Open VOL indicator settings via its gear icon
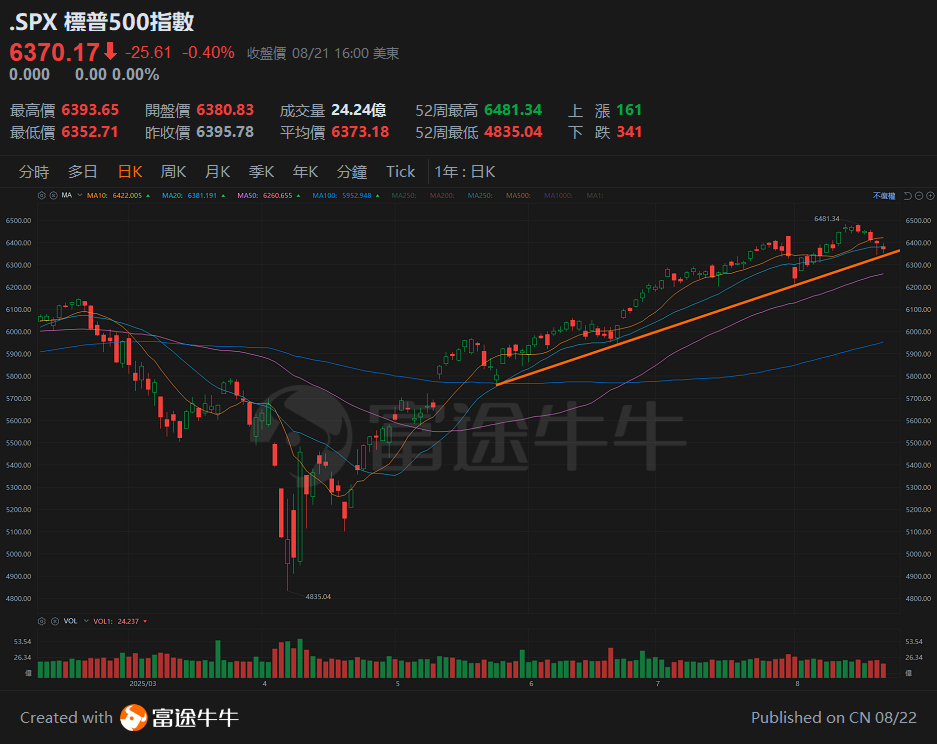 click(x=42, y=620)
